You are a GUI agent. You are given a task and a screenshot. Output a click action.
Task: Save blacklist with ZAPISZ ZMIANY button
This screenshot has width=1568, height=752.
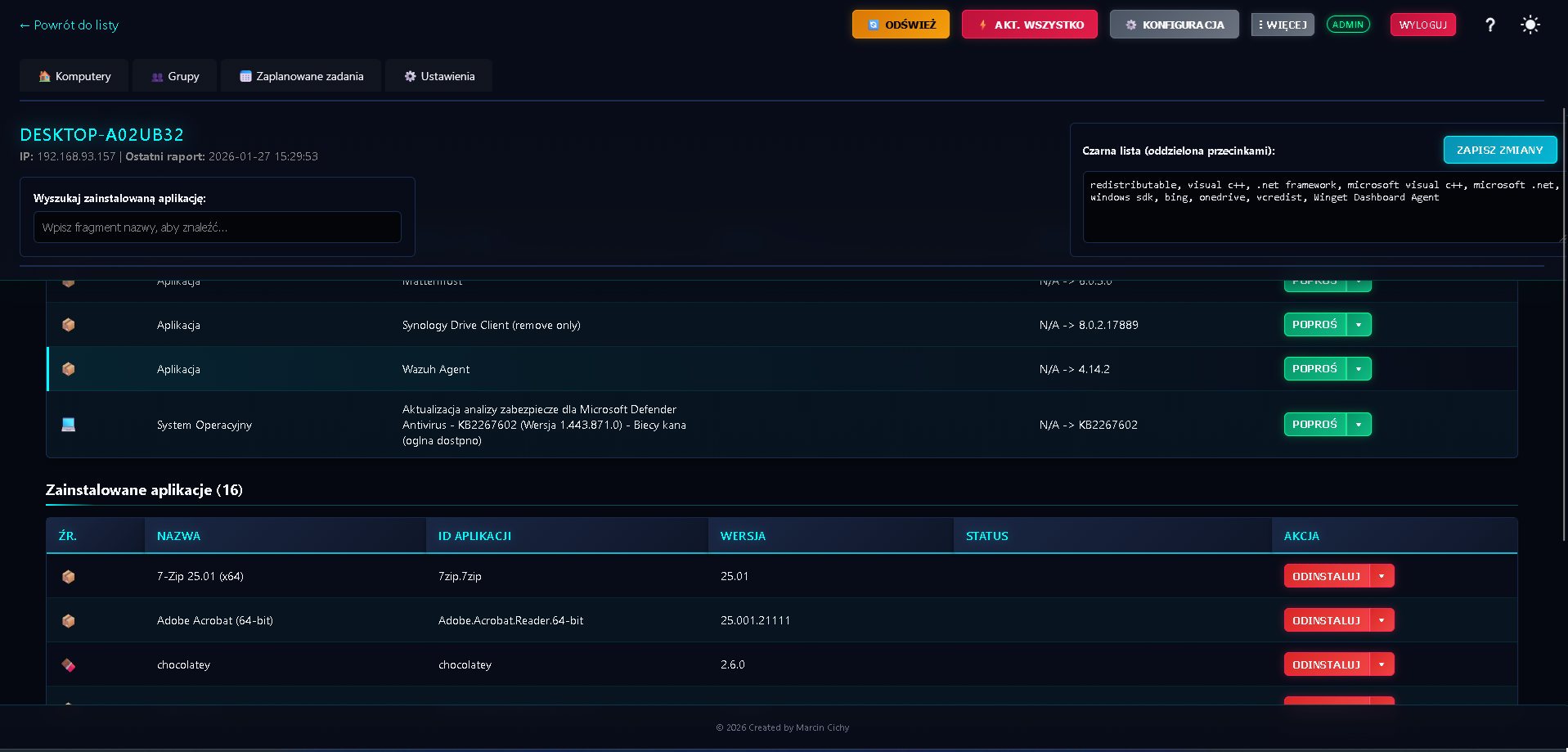coord(1500,150)
